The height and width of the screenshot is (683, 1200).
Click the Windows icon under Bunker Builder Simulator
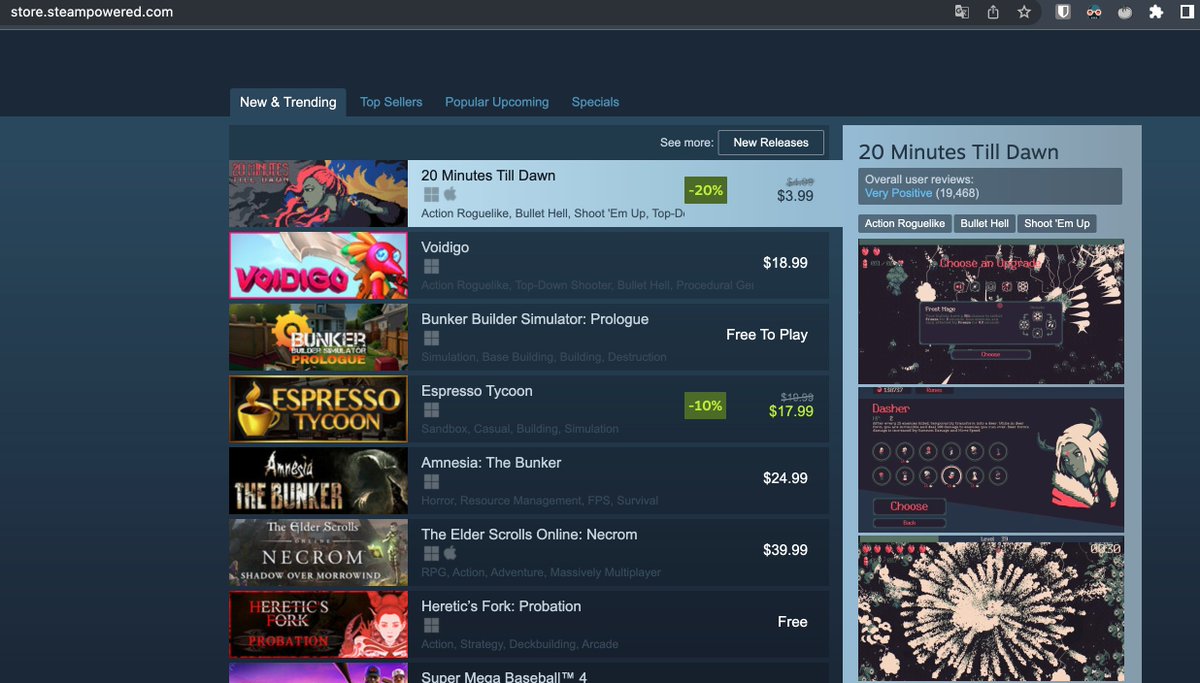pyautogui.click(x=431, y=338)
